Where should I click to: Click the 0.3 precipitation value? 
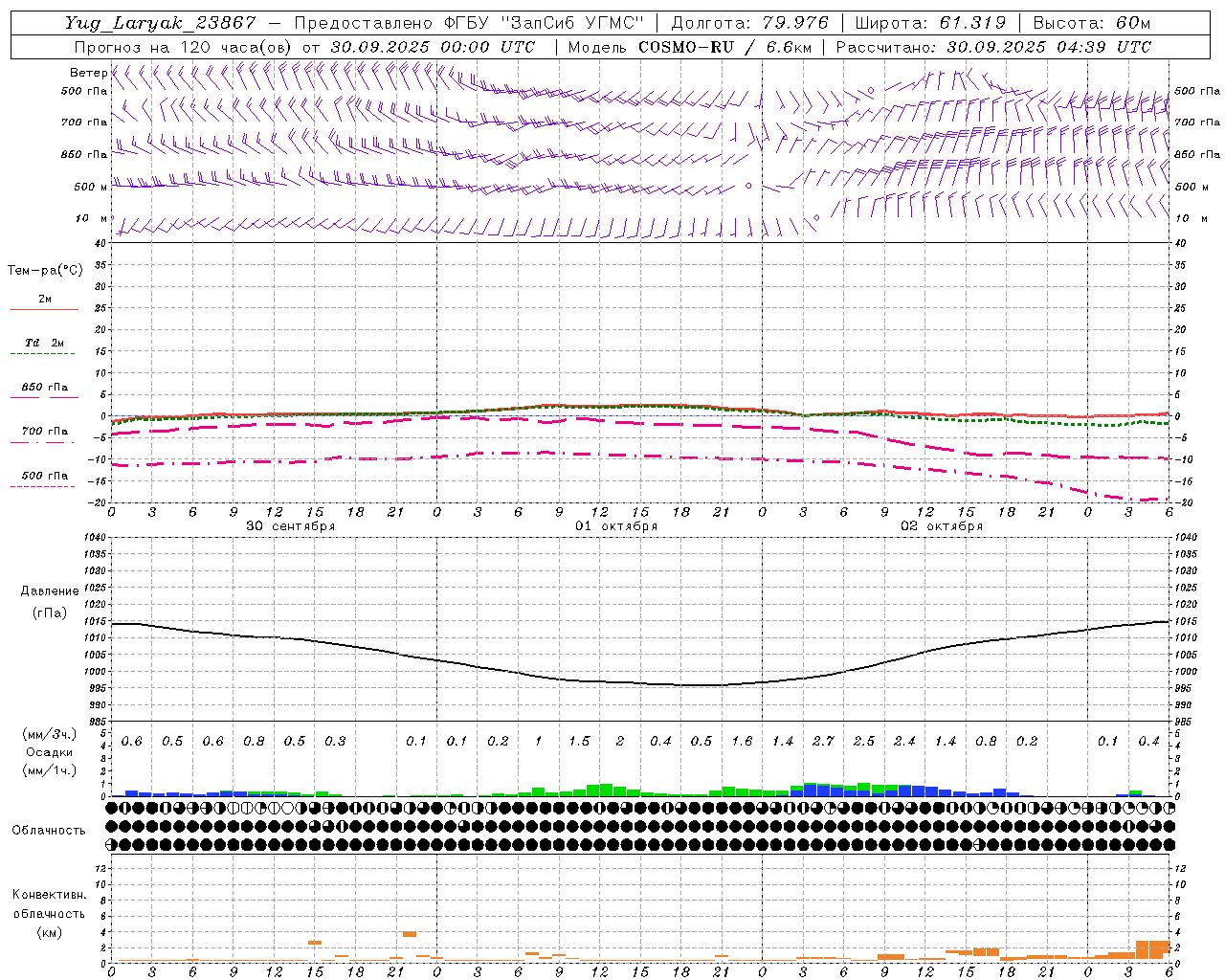(335, 741)
